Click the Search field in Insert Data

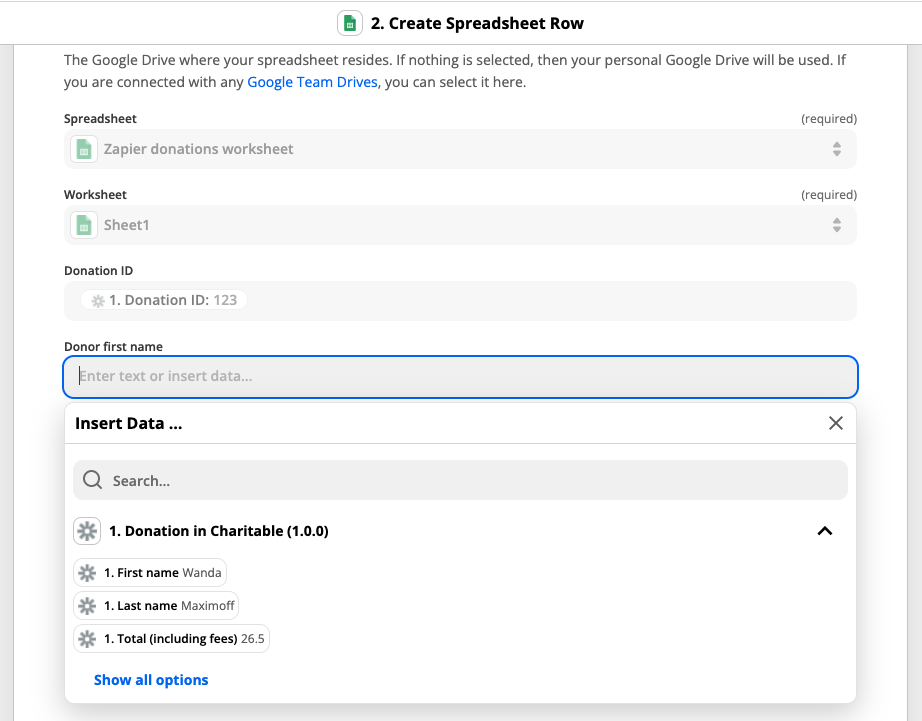(460, 480)
